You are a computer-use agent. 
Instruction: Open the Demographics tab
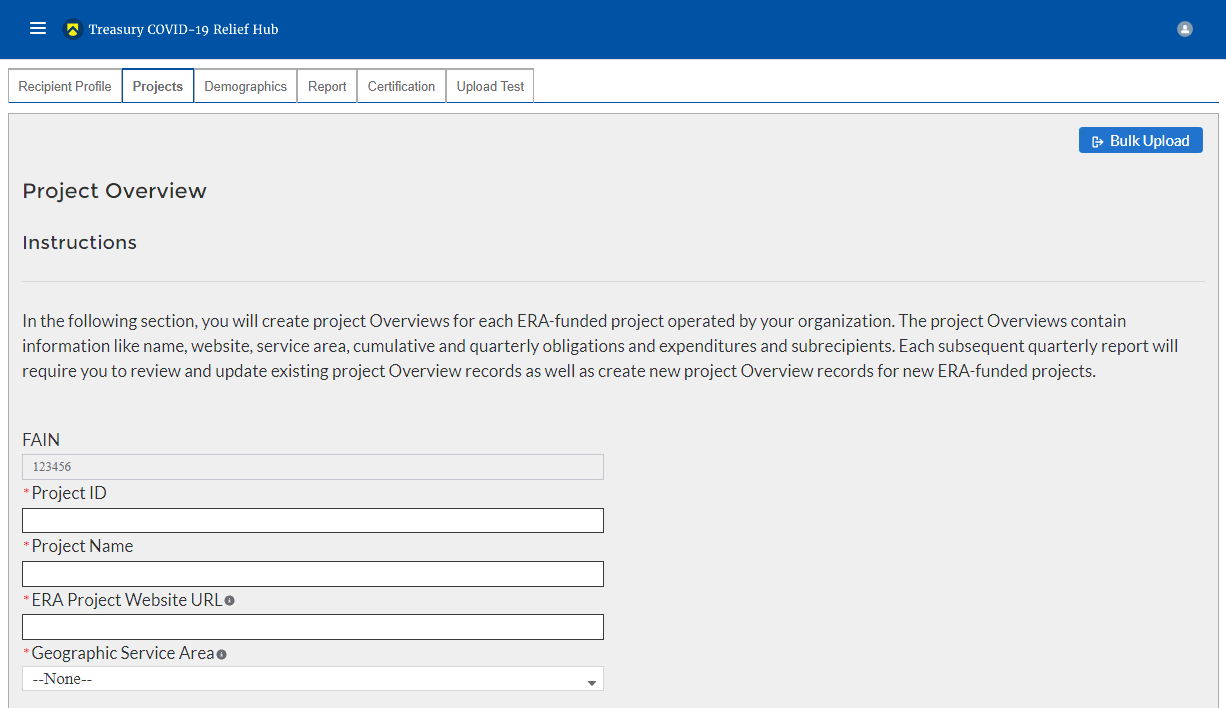pyautogui.click(x=245, y=86)
